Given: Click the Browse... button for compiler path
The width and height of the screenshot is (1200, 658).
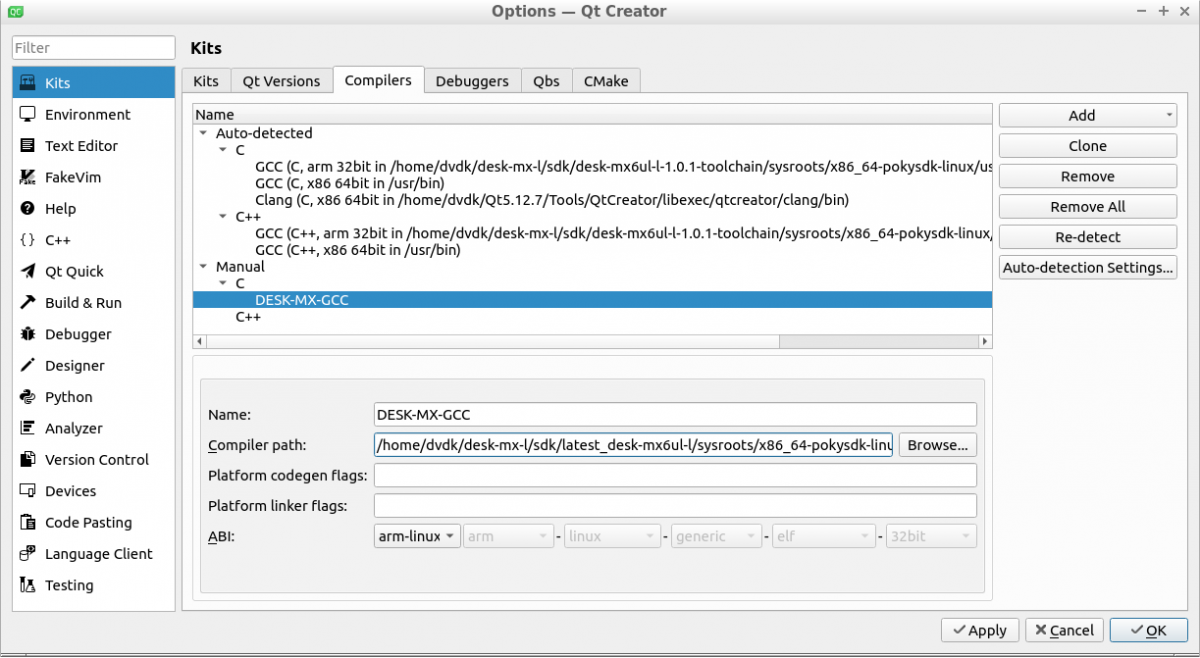Looking at the screenshot, I should coord(937,445).
